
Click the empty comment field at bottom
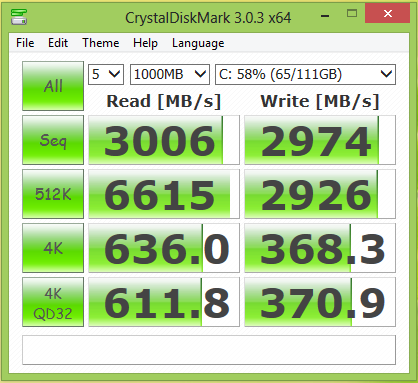(209, 350)
